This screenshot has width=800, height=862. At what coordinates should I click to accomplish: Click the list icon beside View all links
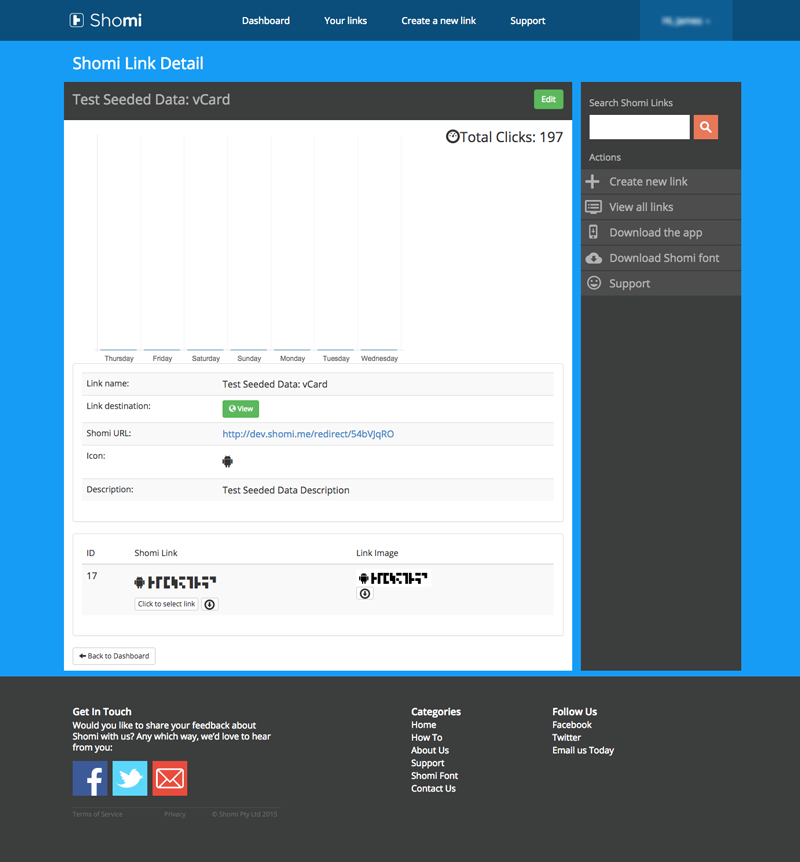tap(593, 207)
